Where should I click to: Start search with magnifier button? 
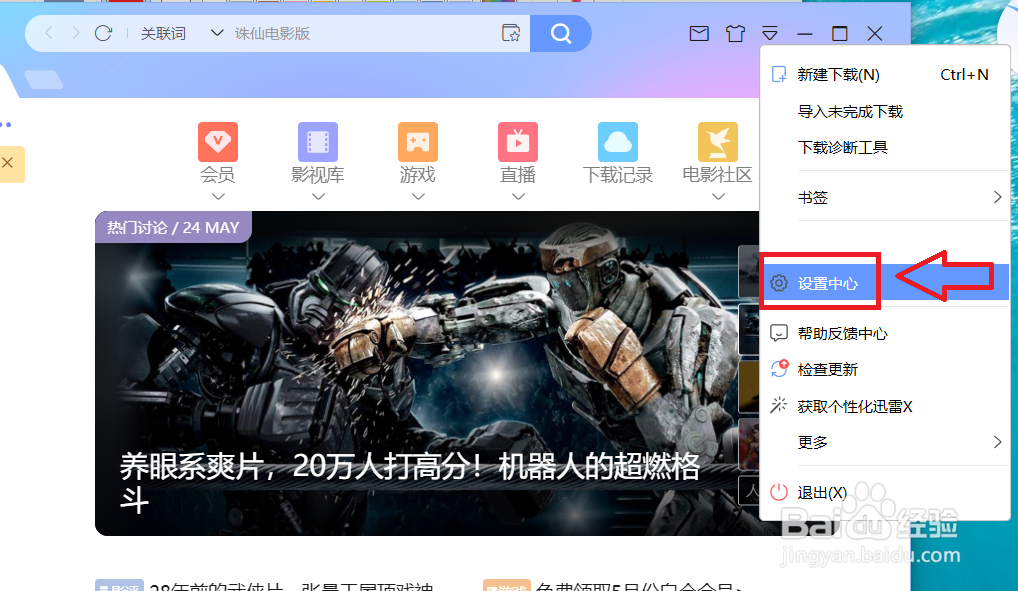click(560, 32)
